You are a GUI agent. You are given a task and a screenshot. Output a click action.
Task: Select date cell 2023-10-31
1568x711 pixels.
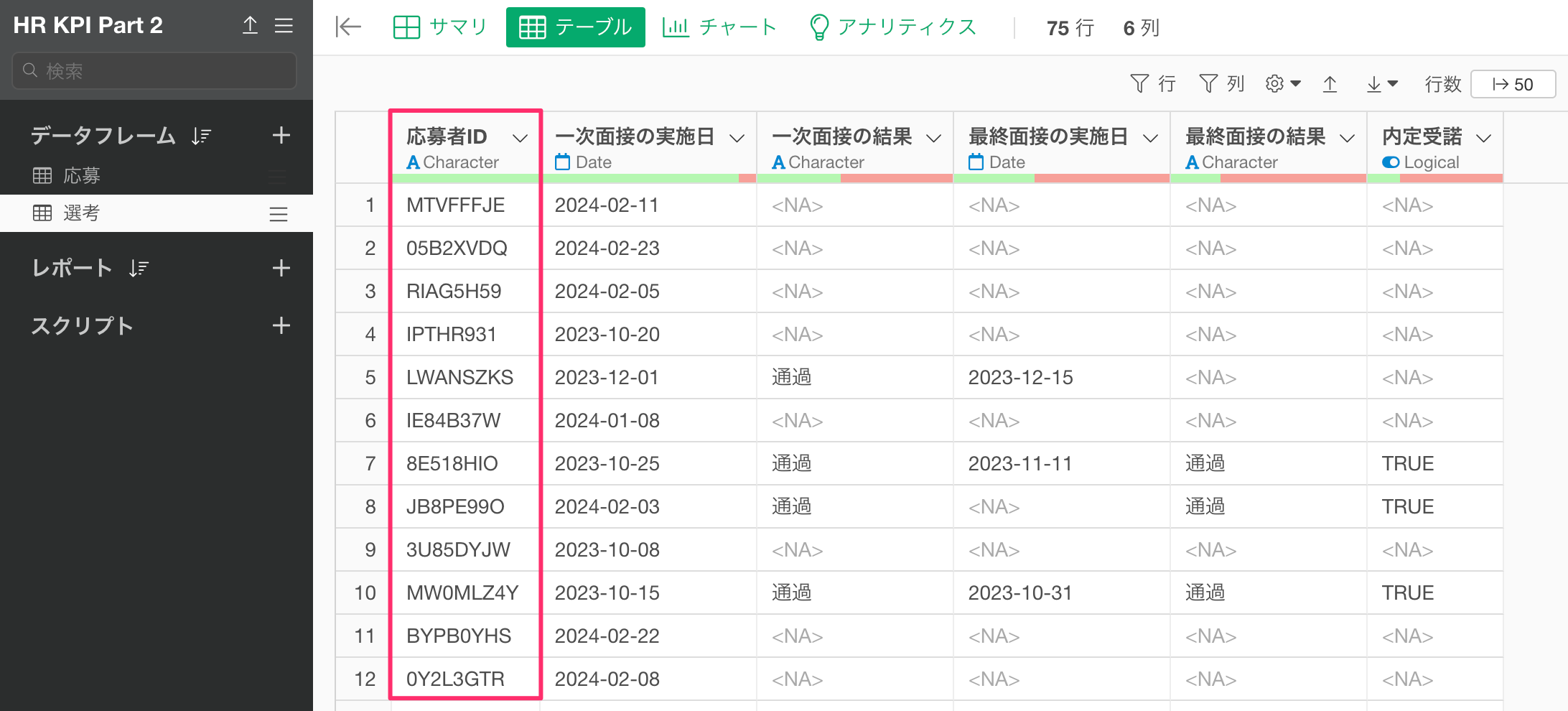pyautogui.click(x=1062, y=593)
